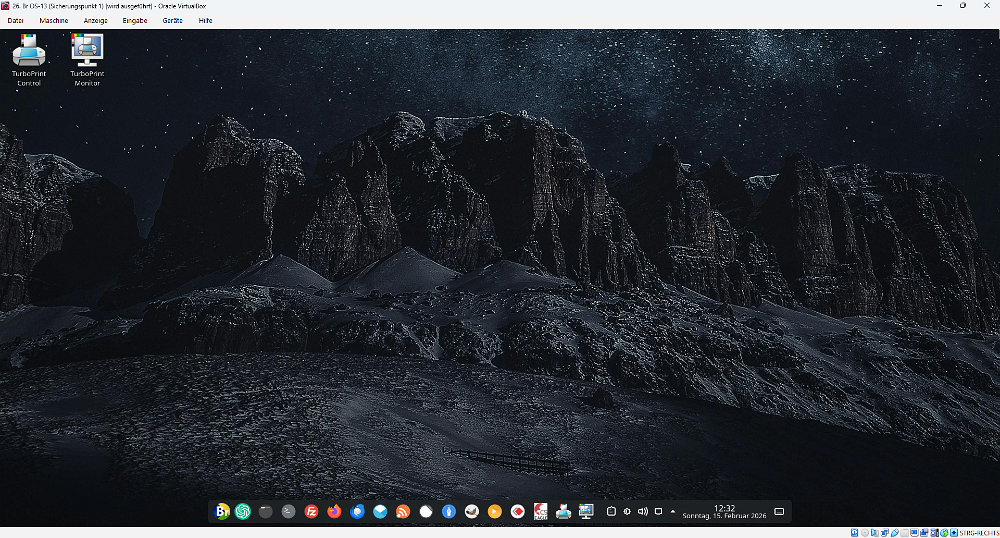Screen dimensions: 1000x538
Task: Click the show desktop button in panel
Action: (x=779, y=511)
